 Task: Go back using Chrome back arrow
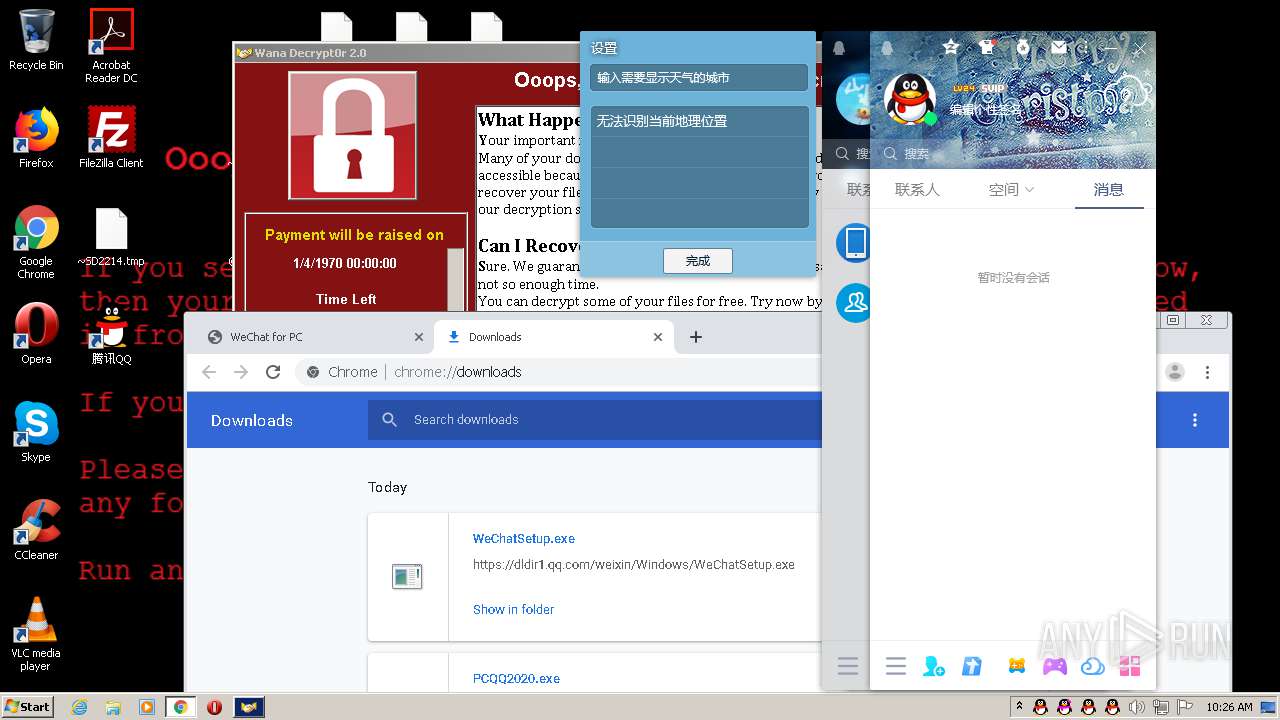(208, 372)
